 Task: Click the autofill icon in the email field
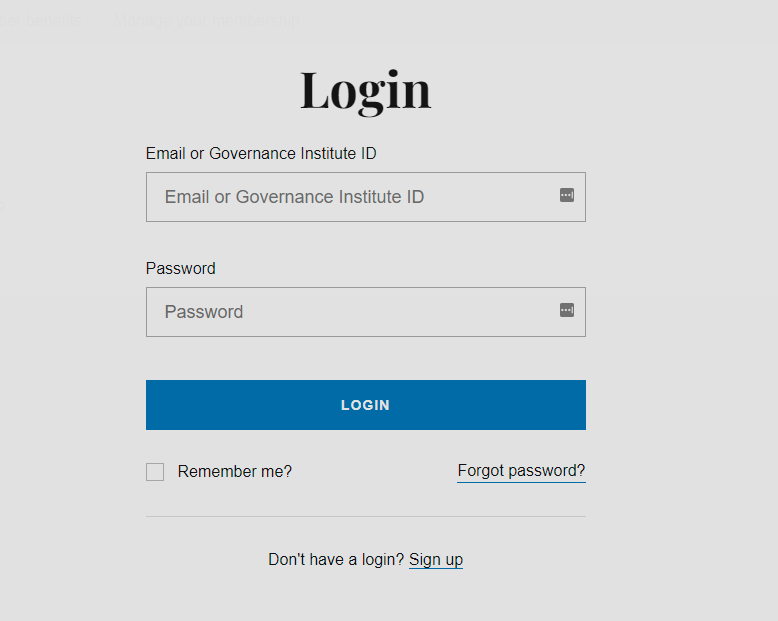[x=567, y=196]
